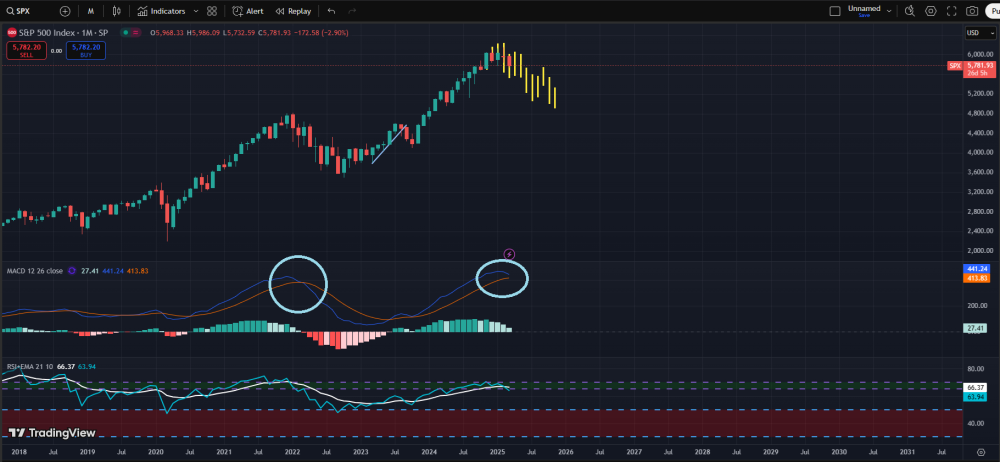Open the monthly timeframe interval selector
Screen dimensions: 1000x462
coord(91,11)
